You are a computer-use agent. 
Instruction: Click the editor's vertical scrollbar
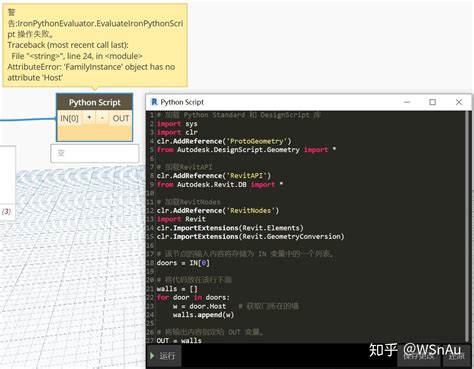point(468,227)
